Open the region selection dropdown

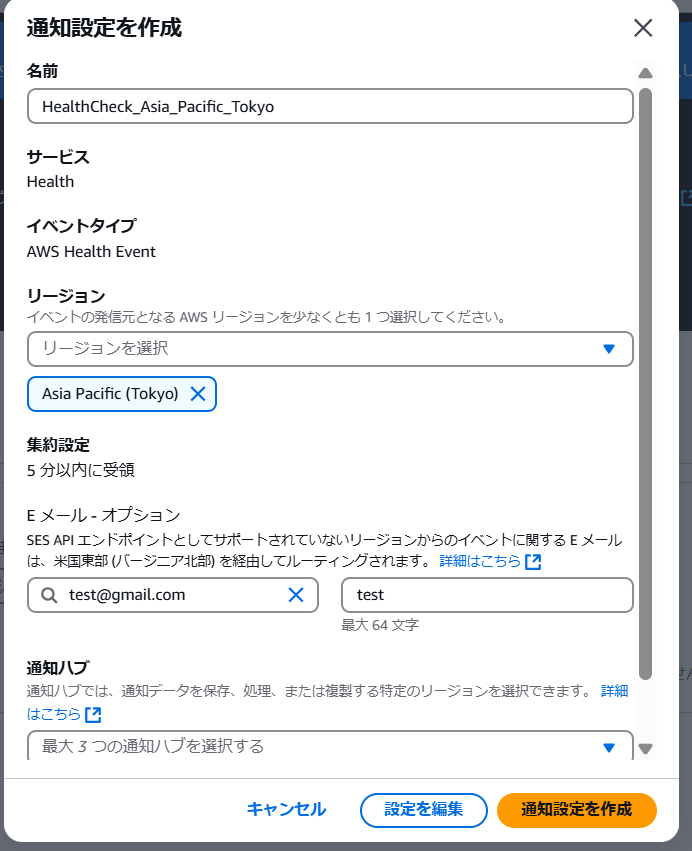[x=330, y=348]
